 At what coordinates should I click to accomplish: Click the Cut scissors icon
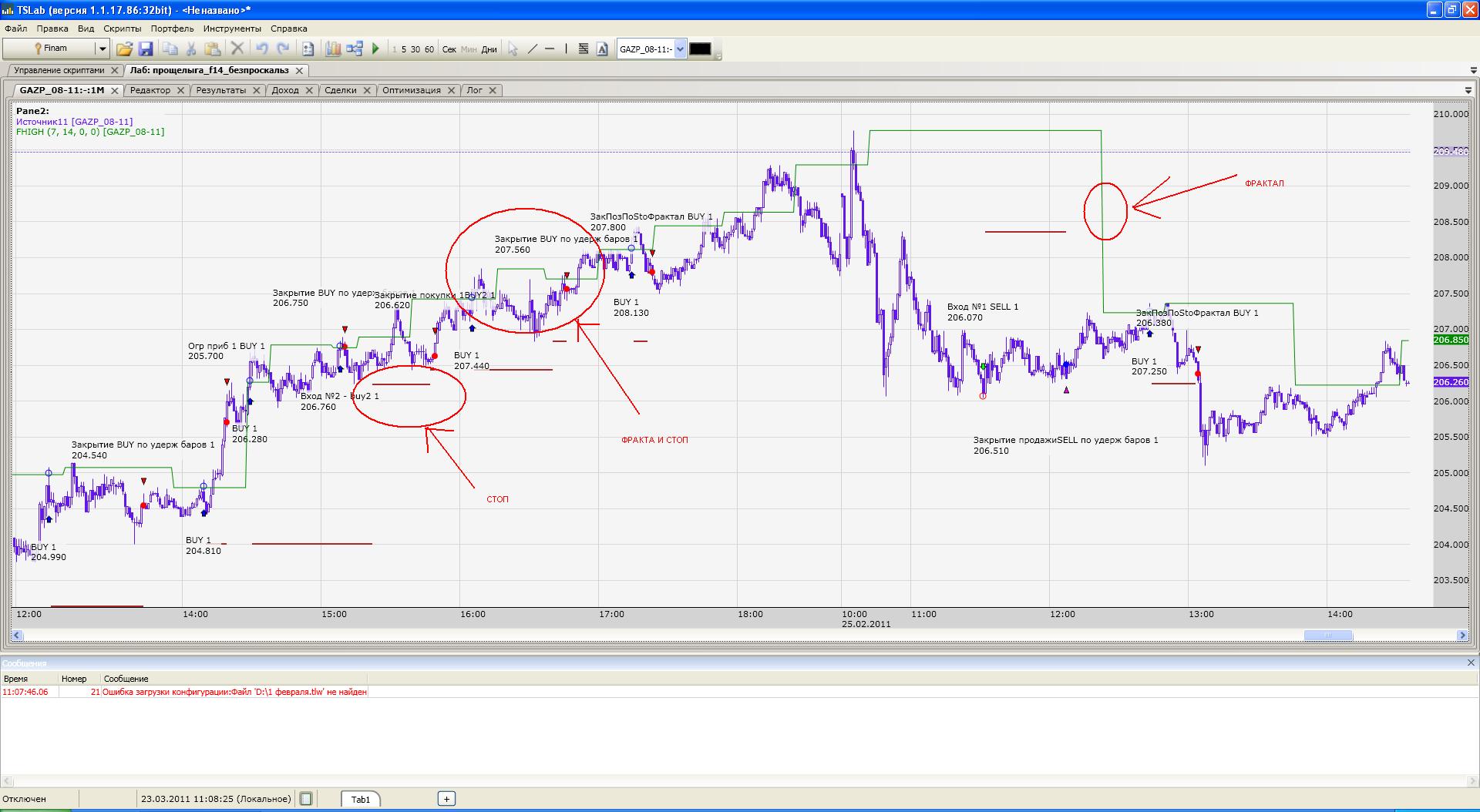192,49
